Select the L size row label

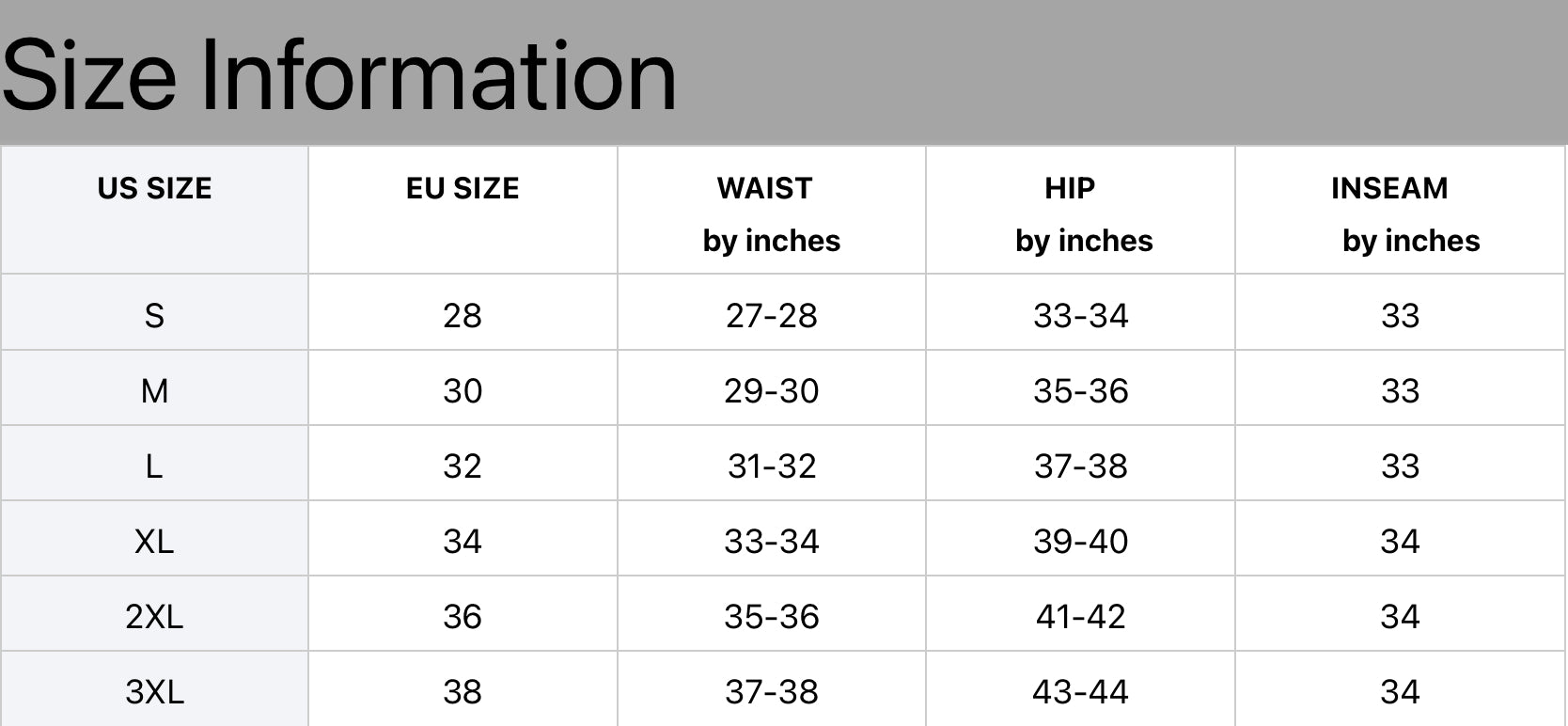(155, 466)
